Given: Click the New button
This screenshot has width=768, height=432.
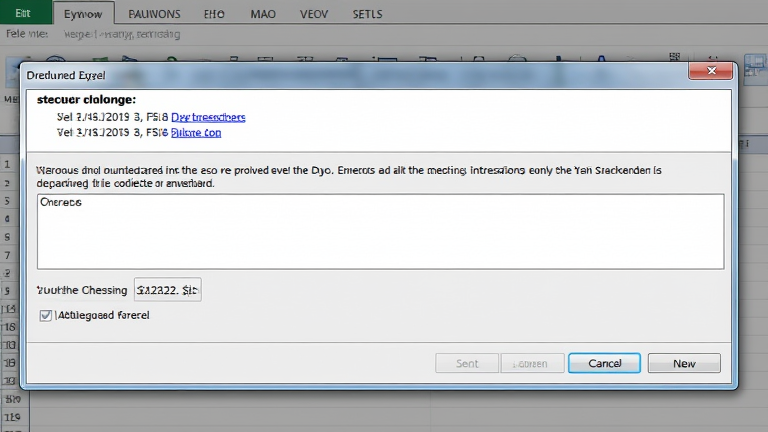Looking at the screenshot, I should tap(684, 363).
